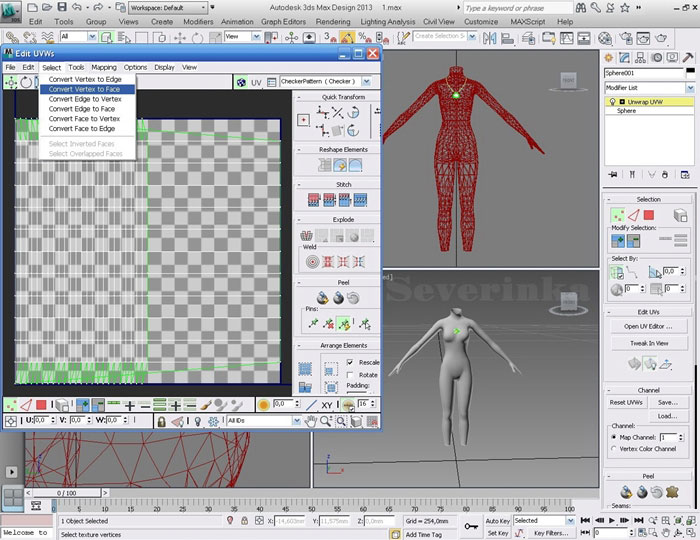
Task: Toggle Set Key mode
Action: [x=498, y=533]
